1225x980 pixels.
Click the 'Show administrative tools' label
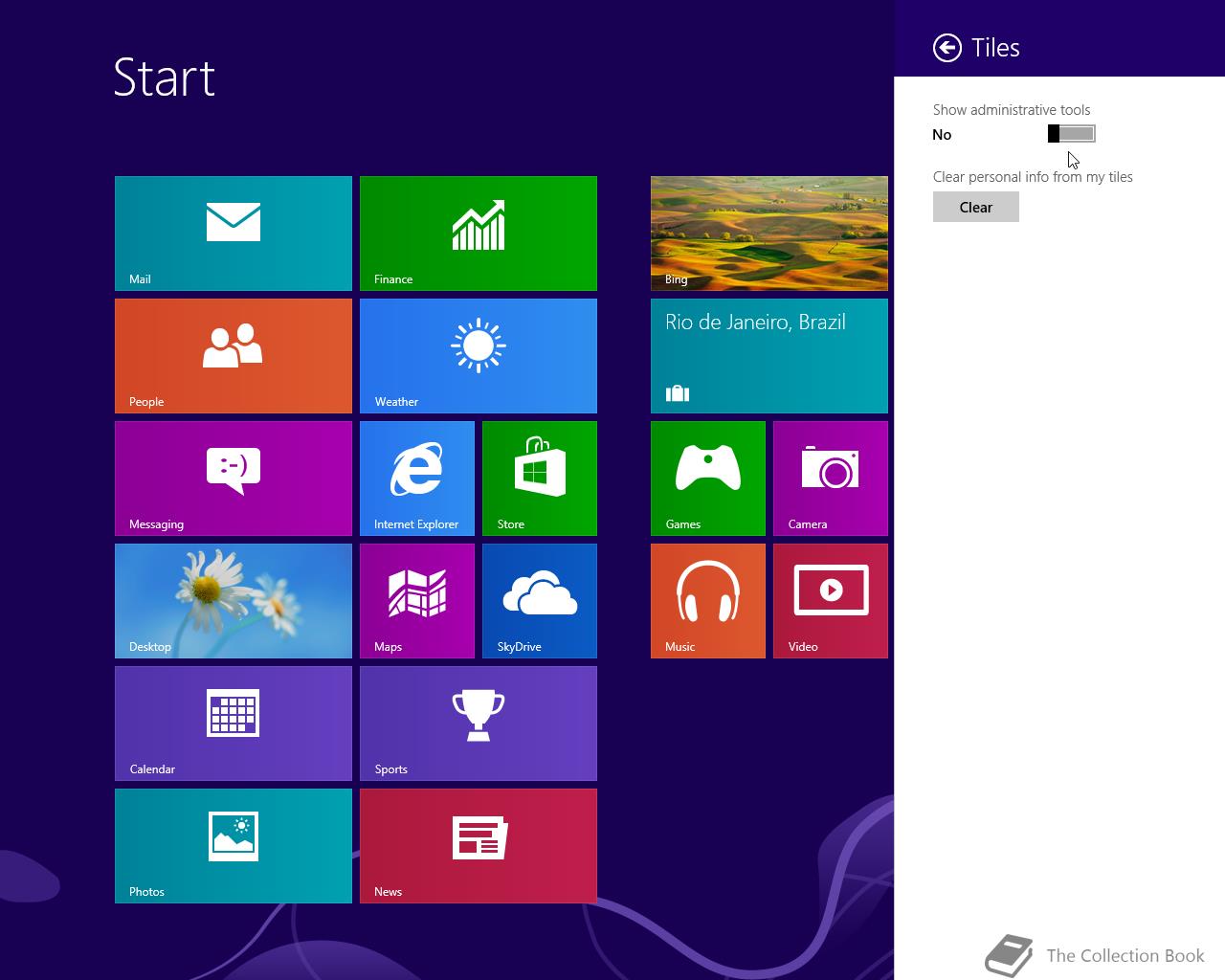[1012, 110]
